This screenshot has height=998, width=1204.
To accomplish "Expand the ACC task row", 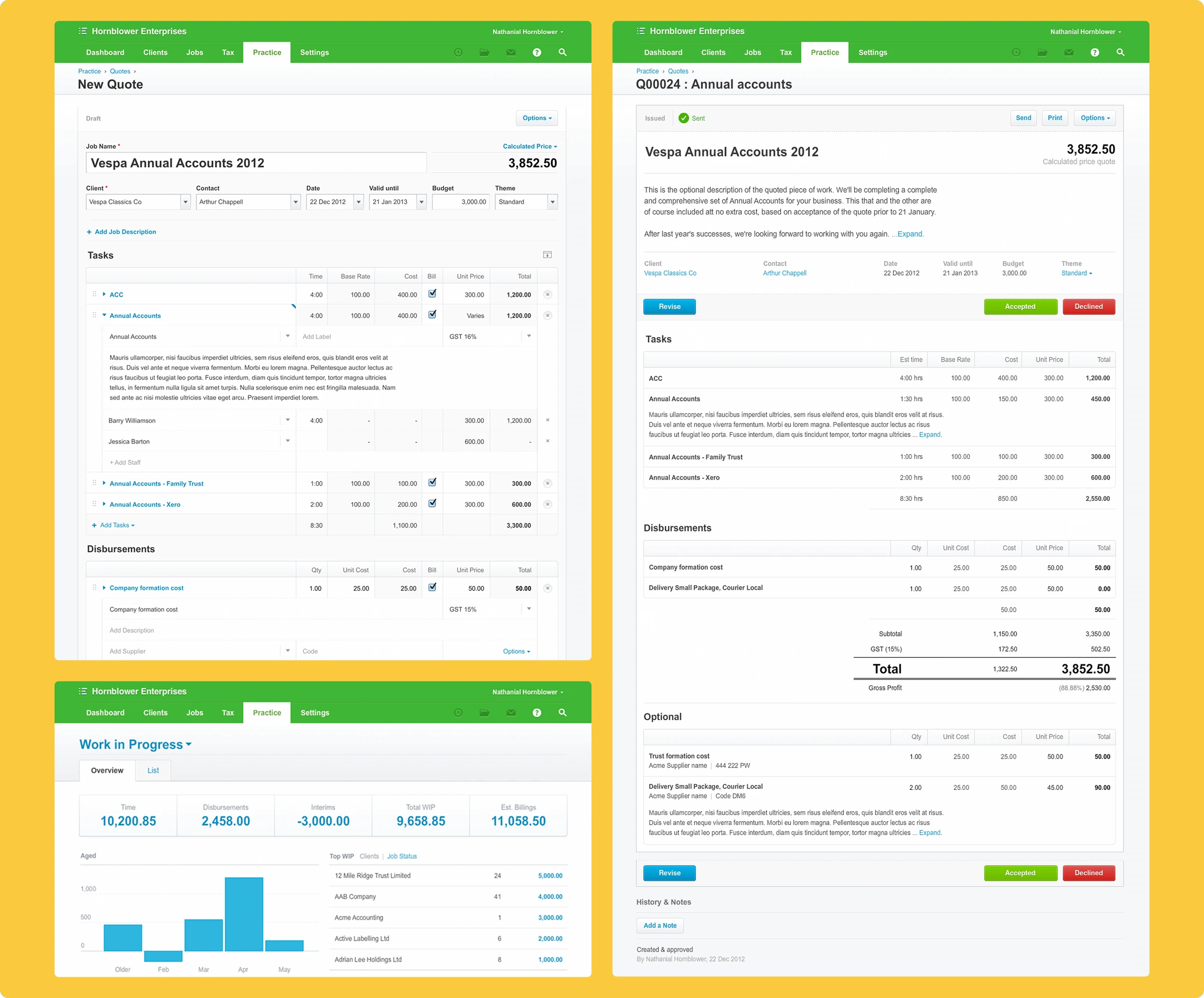I will point(104,295).
